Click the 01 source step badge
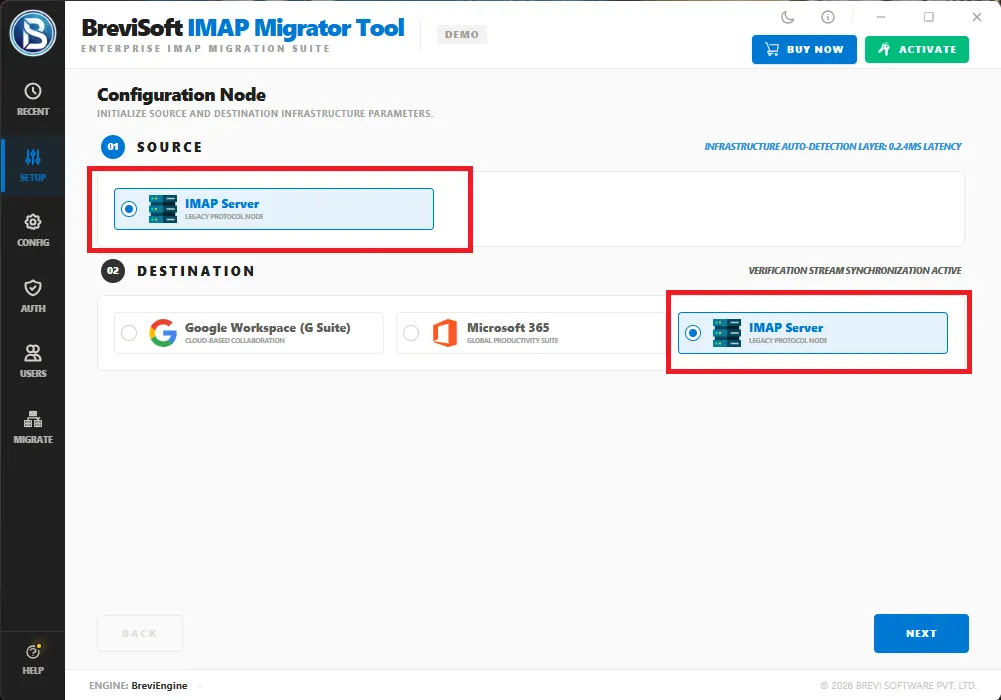The width and height of the screenshot is (1001, 700). (113, 147)
